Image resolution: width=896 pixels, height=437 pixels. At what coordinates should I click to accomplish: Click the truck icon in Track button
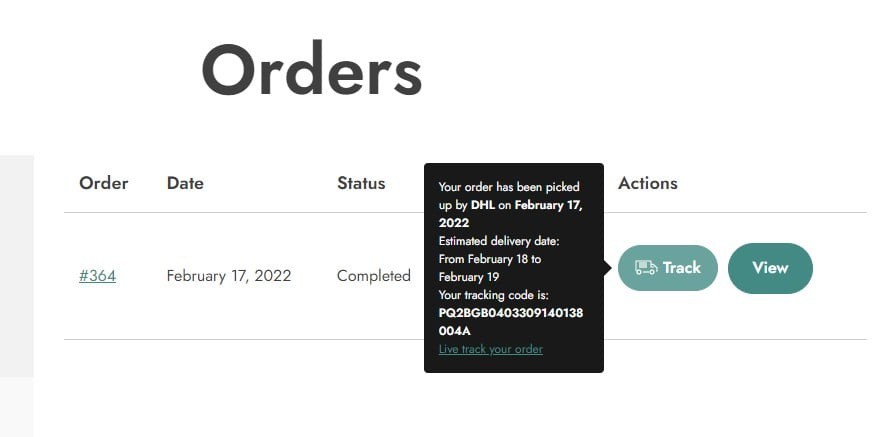[646, 268]
